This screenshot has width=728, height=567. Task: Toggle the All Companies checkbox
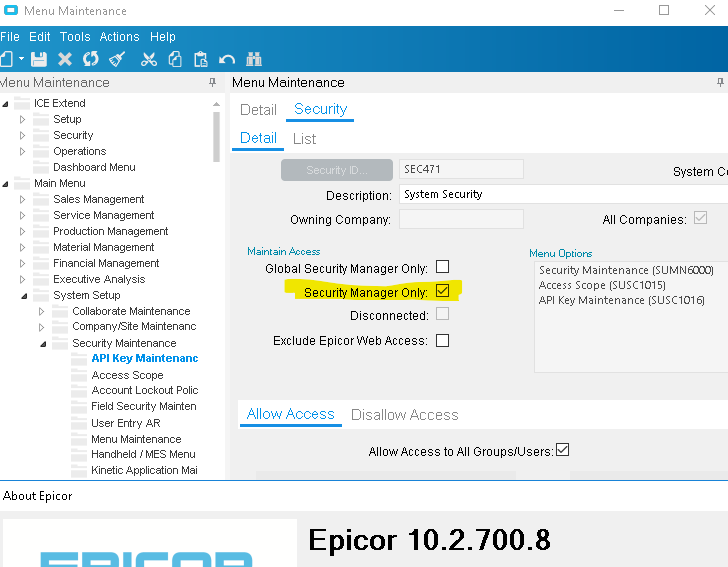tap(701, 218)
